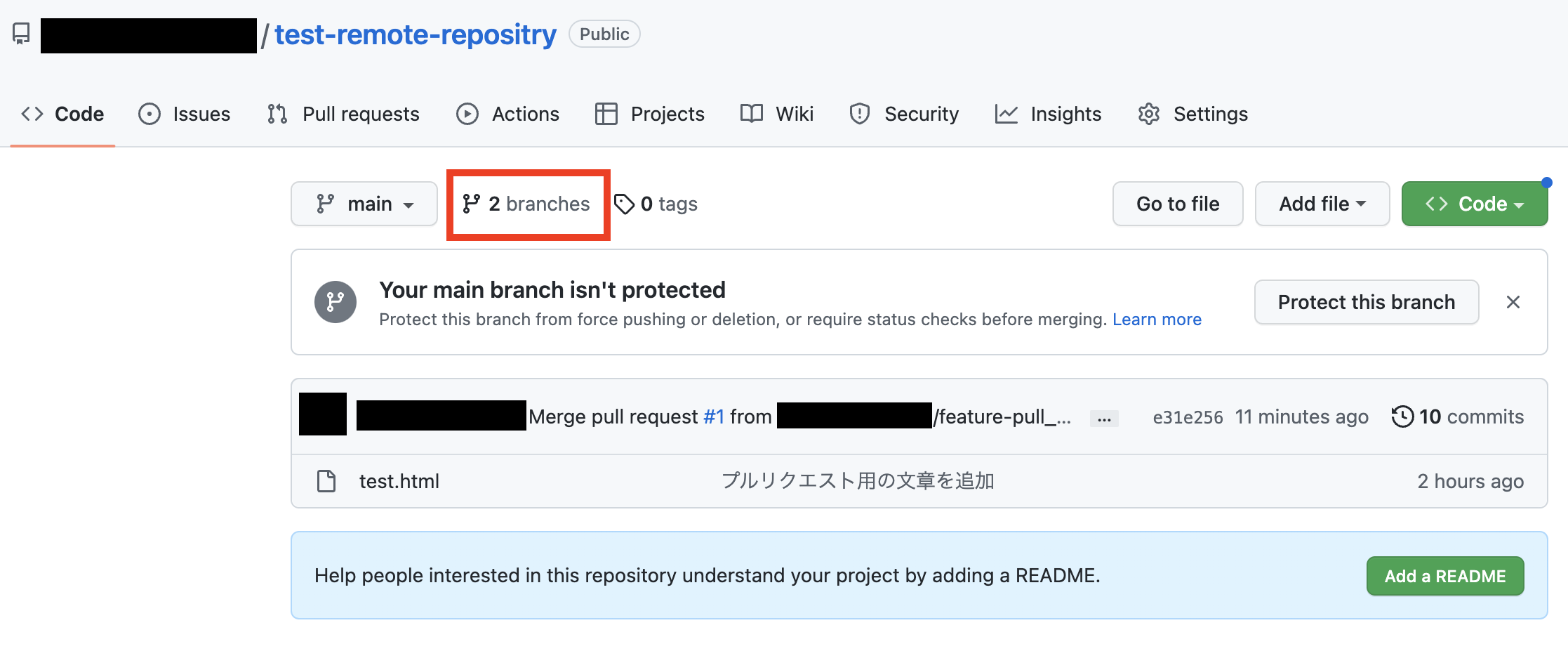Click the 2 hours ago timestamp
Screen dimensions: 1568x663
tap(1470, 481)
